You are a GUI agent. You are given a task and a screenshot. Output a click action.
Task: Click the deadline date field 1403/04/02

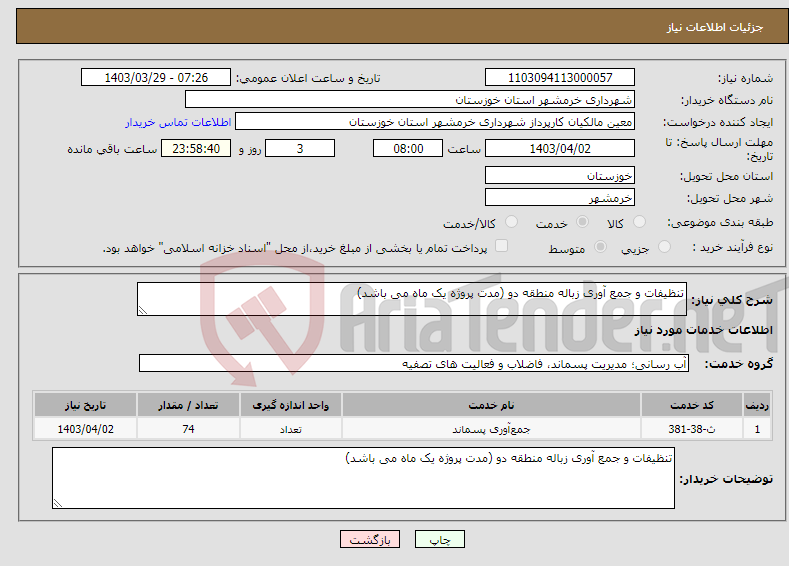(x=560, y=148)
